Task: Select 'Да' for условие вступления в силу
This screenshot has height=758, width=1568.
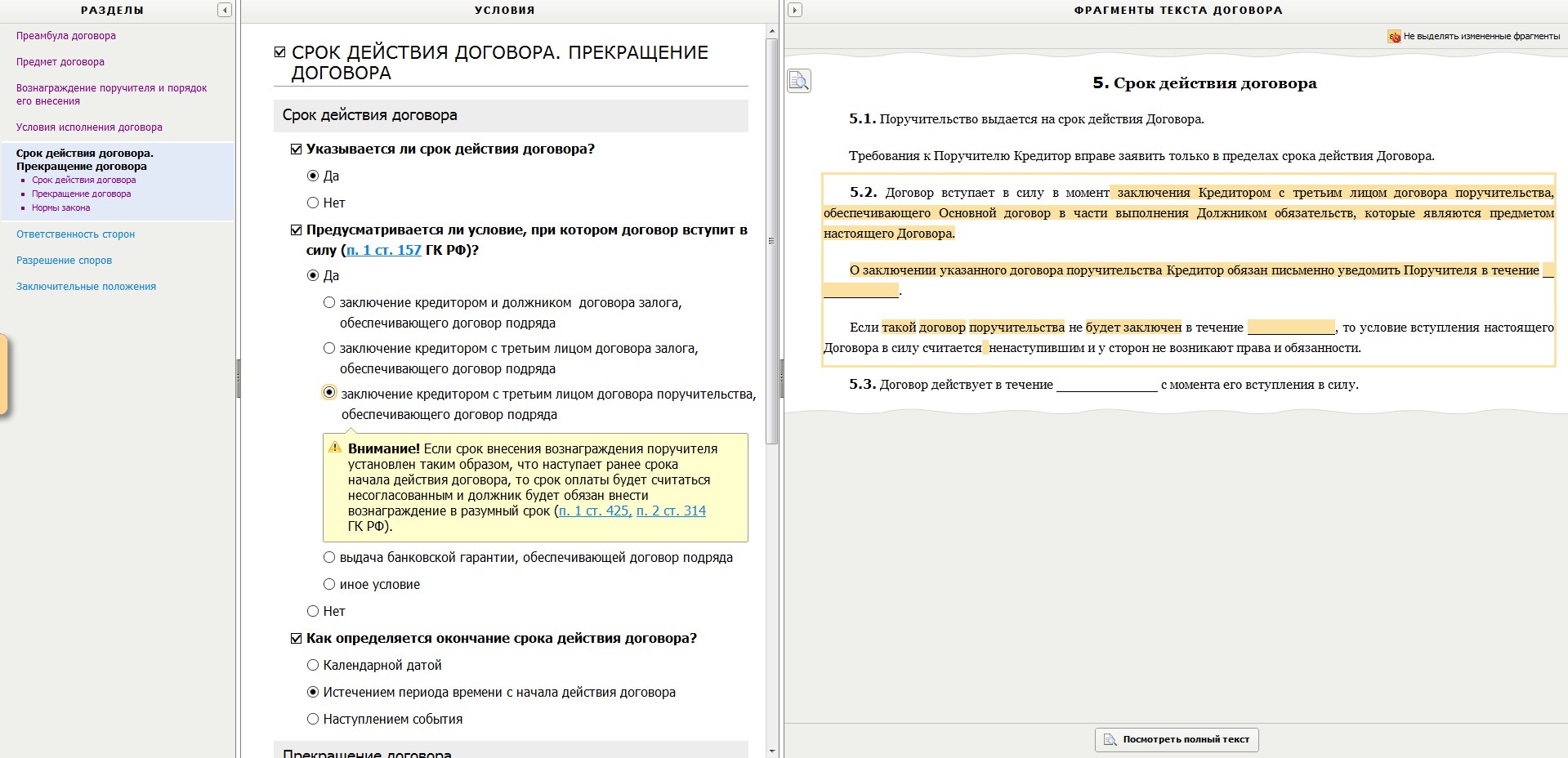Action: click(312, 275)
